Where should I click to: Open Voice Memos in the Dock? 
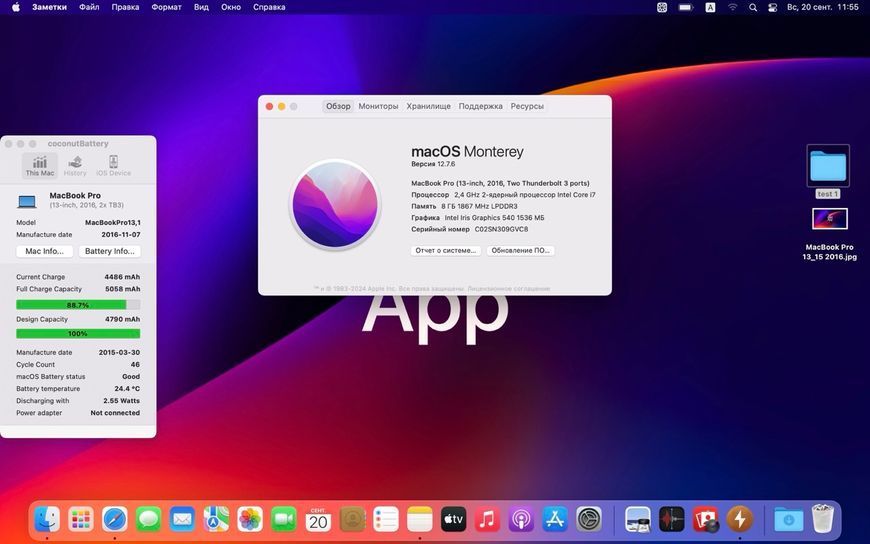point(671,520)
